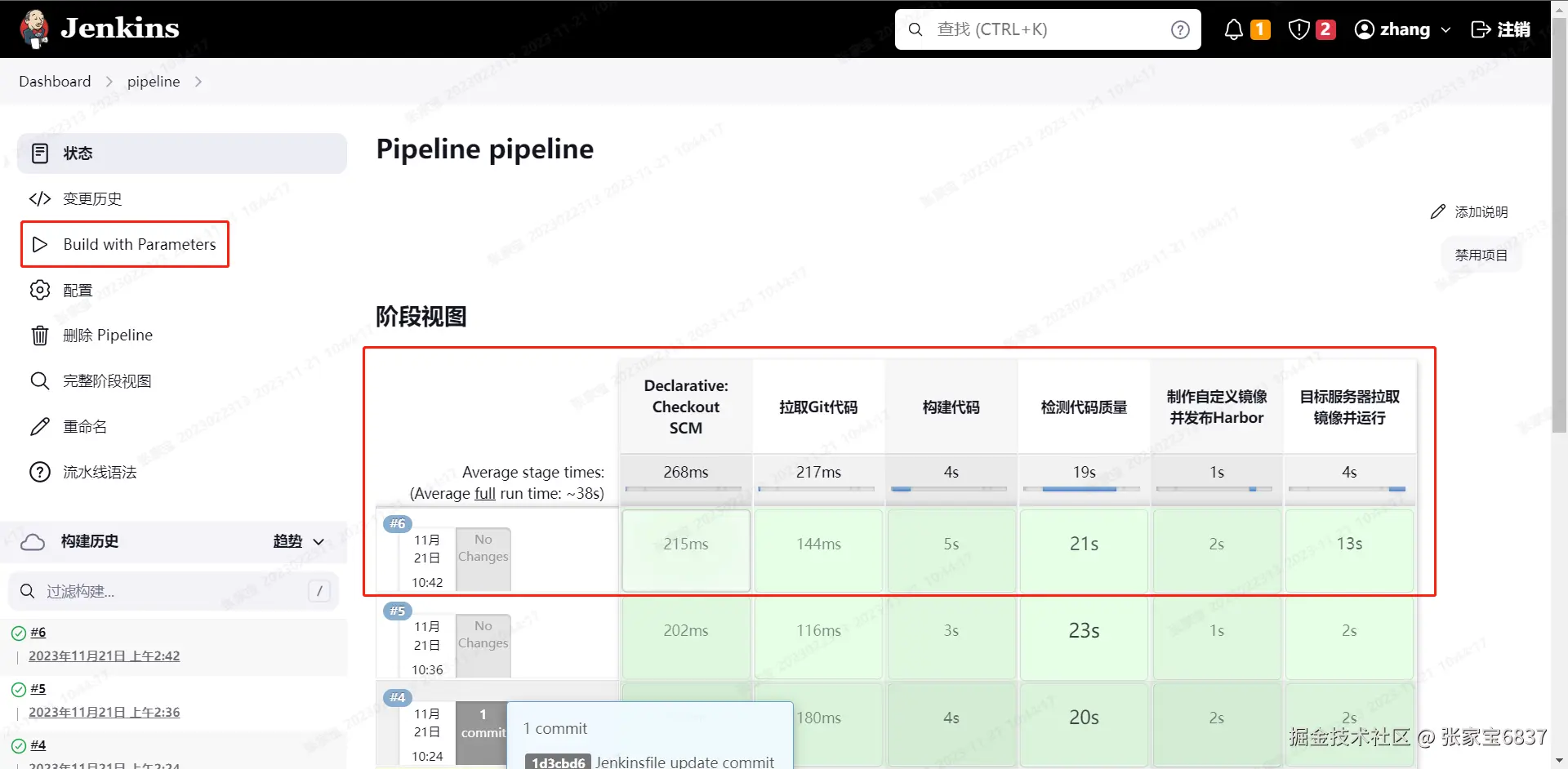
Task: Click the #5 badge in stage view
Action: coord(398,611)
